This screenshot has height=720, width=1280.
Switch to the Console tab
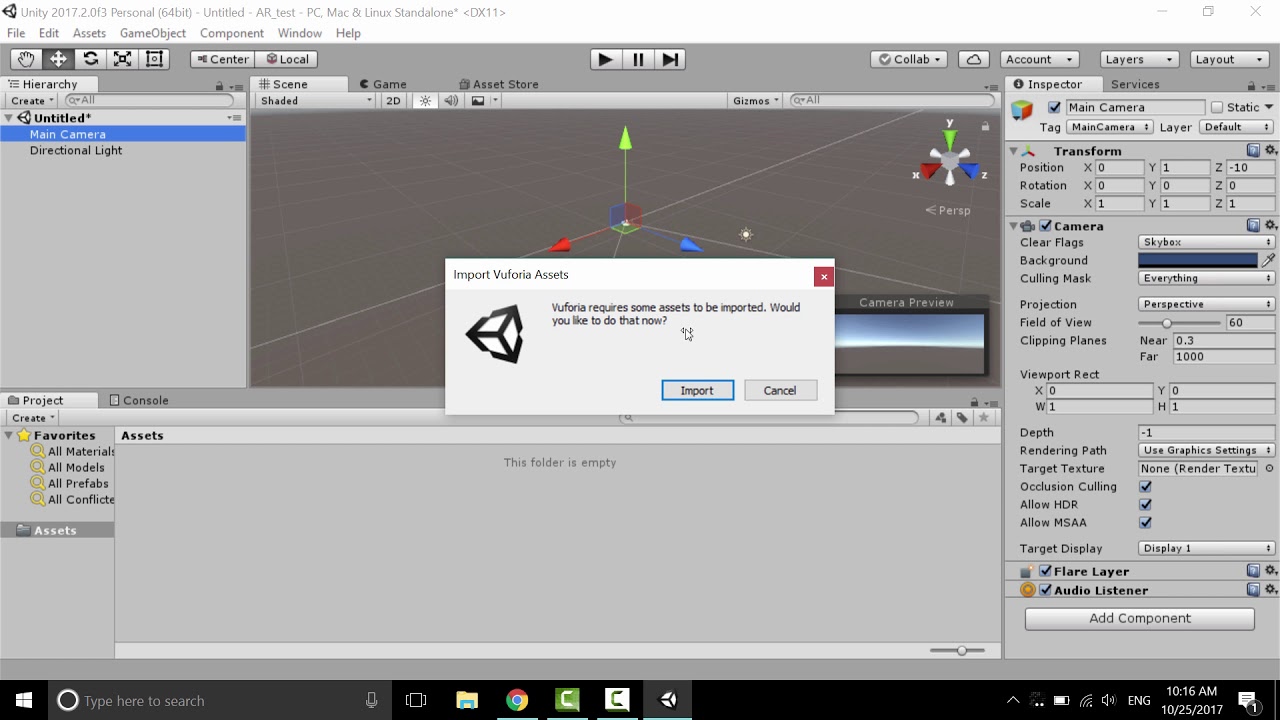(x=138, y=400)
